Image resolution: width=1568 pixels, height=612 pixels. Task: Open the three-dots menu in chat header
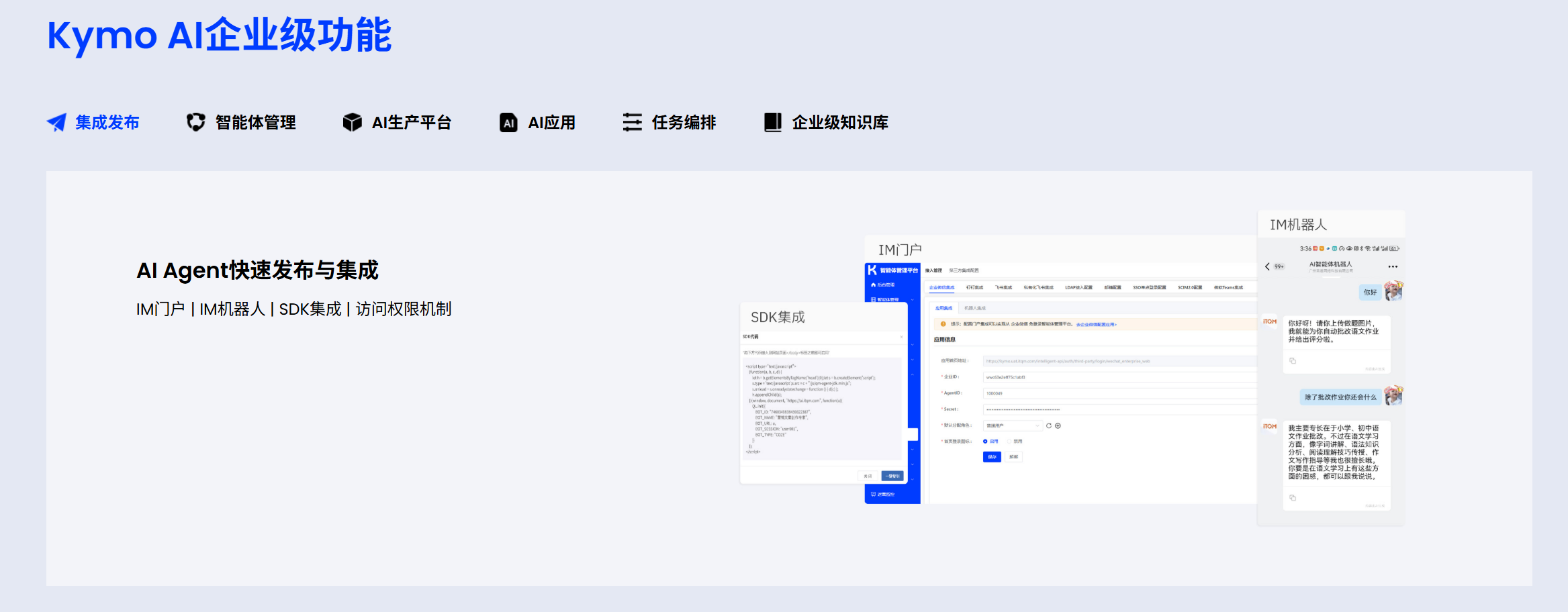pyautogui.click(x=1393, y=266)
